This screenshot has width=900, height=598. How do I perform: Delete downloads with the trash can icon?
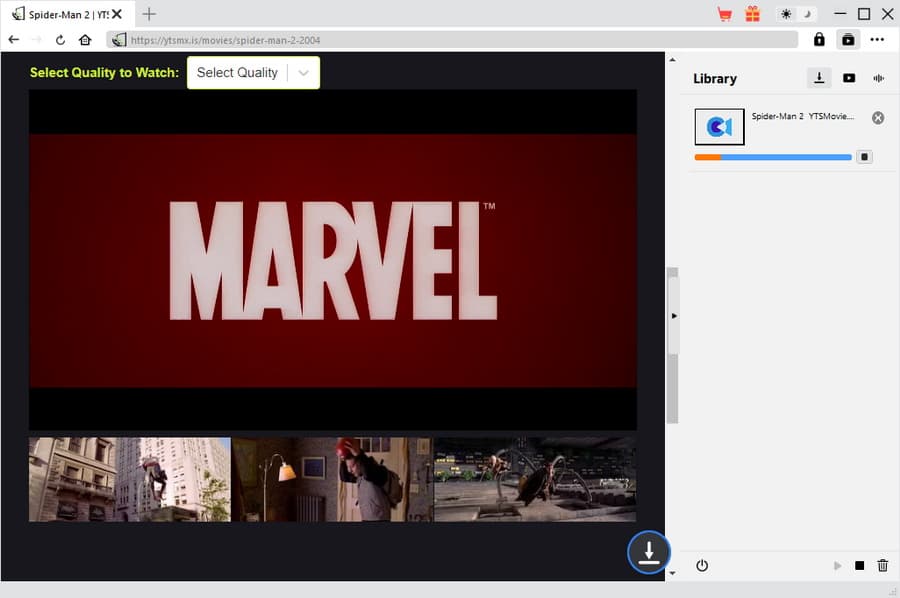882,566
